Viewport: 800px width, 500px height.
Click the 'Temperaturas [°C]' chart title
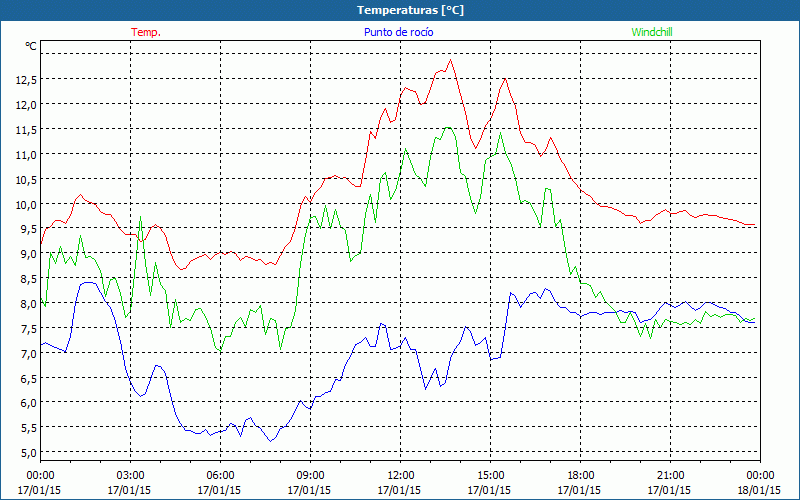click(x=410, y=10)
